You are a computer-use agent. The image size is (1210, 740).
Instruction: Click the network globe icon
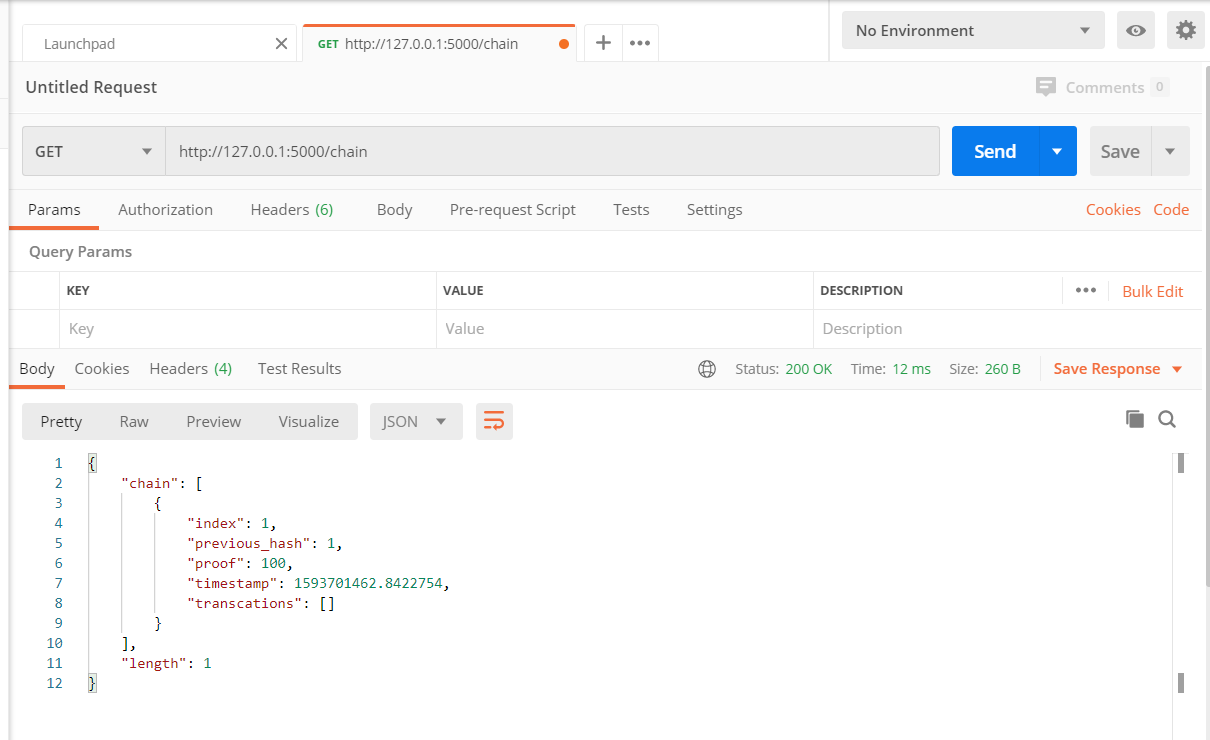pos(707,369)
